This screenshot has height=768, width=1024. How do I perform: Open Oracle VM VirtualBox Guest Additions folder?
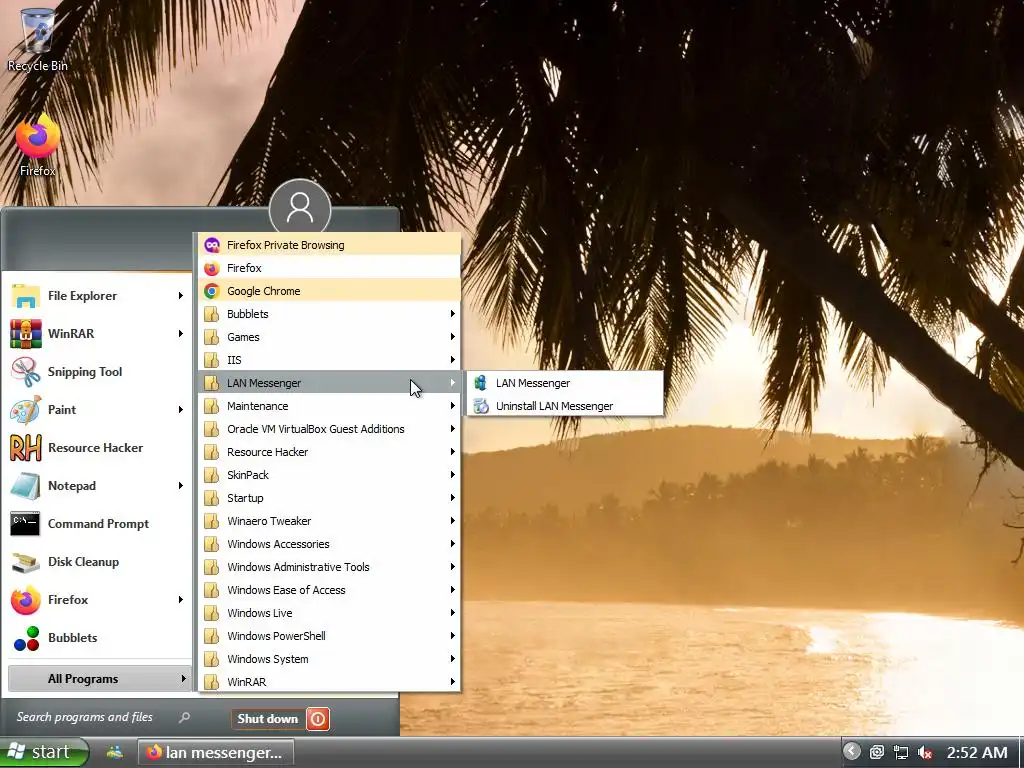pos(329,429)
